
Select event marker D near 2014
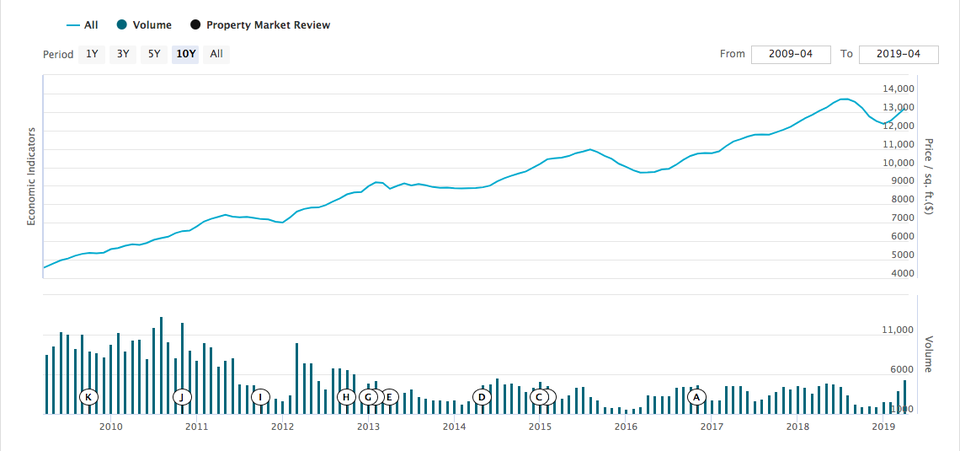point(482,397)
